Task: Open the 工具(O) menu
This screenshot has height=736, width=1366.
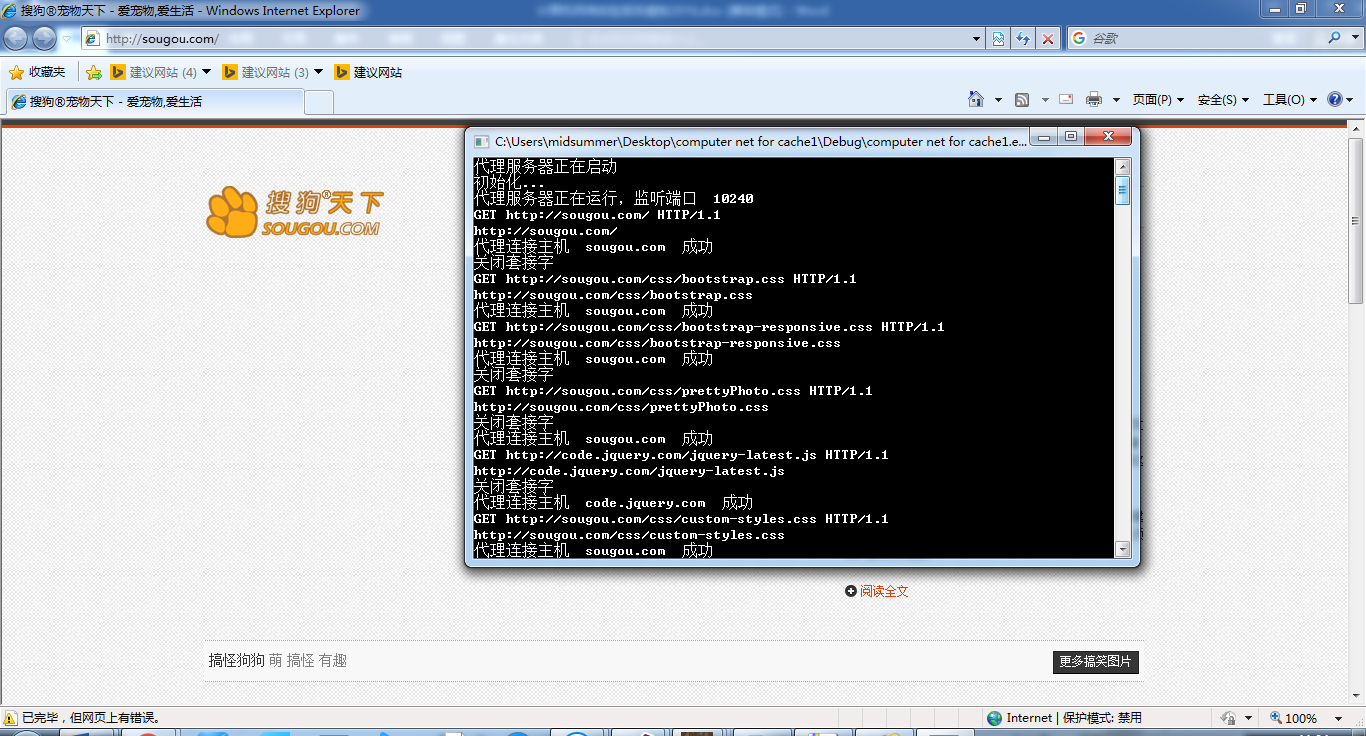Action: pos(1290,100)
